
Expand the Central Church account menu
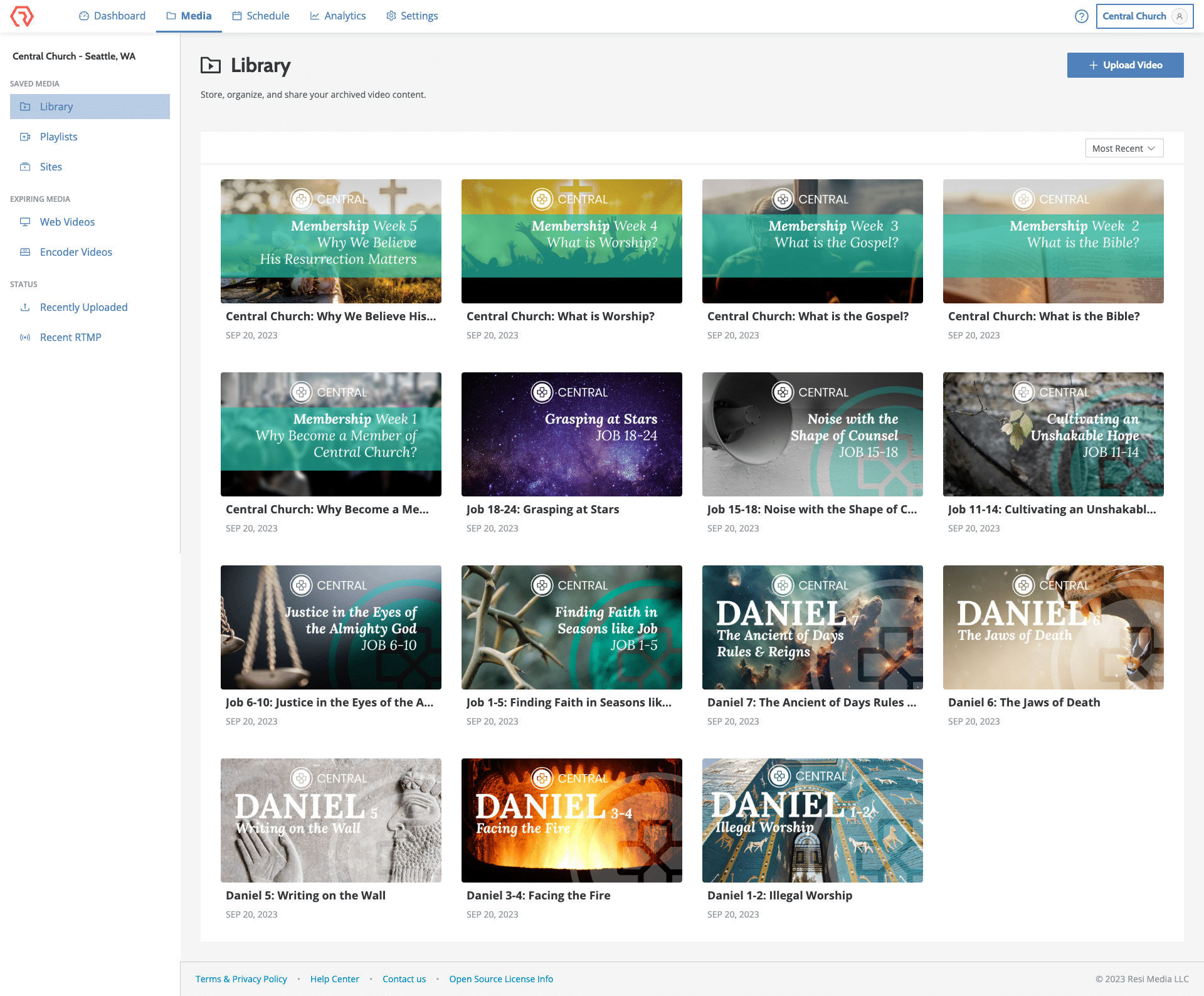tap(1134, 16)
